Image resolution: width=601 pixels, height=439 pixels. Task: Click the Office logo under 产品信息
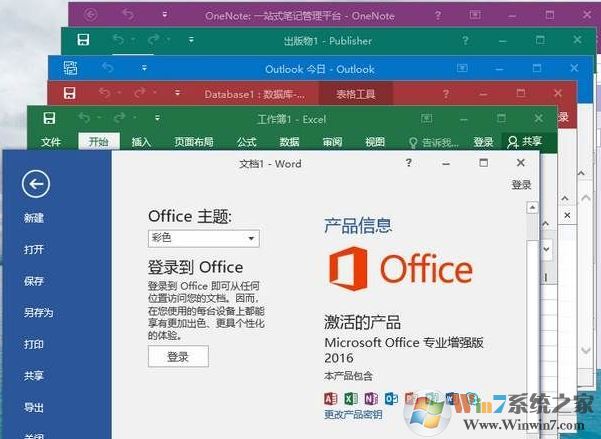click(x=401, y=269)
